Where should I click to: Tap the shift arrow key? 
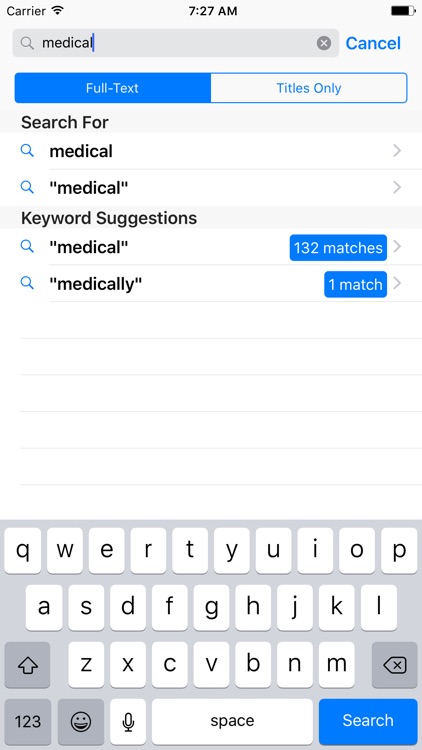(x=27, y=665)
